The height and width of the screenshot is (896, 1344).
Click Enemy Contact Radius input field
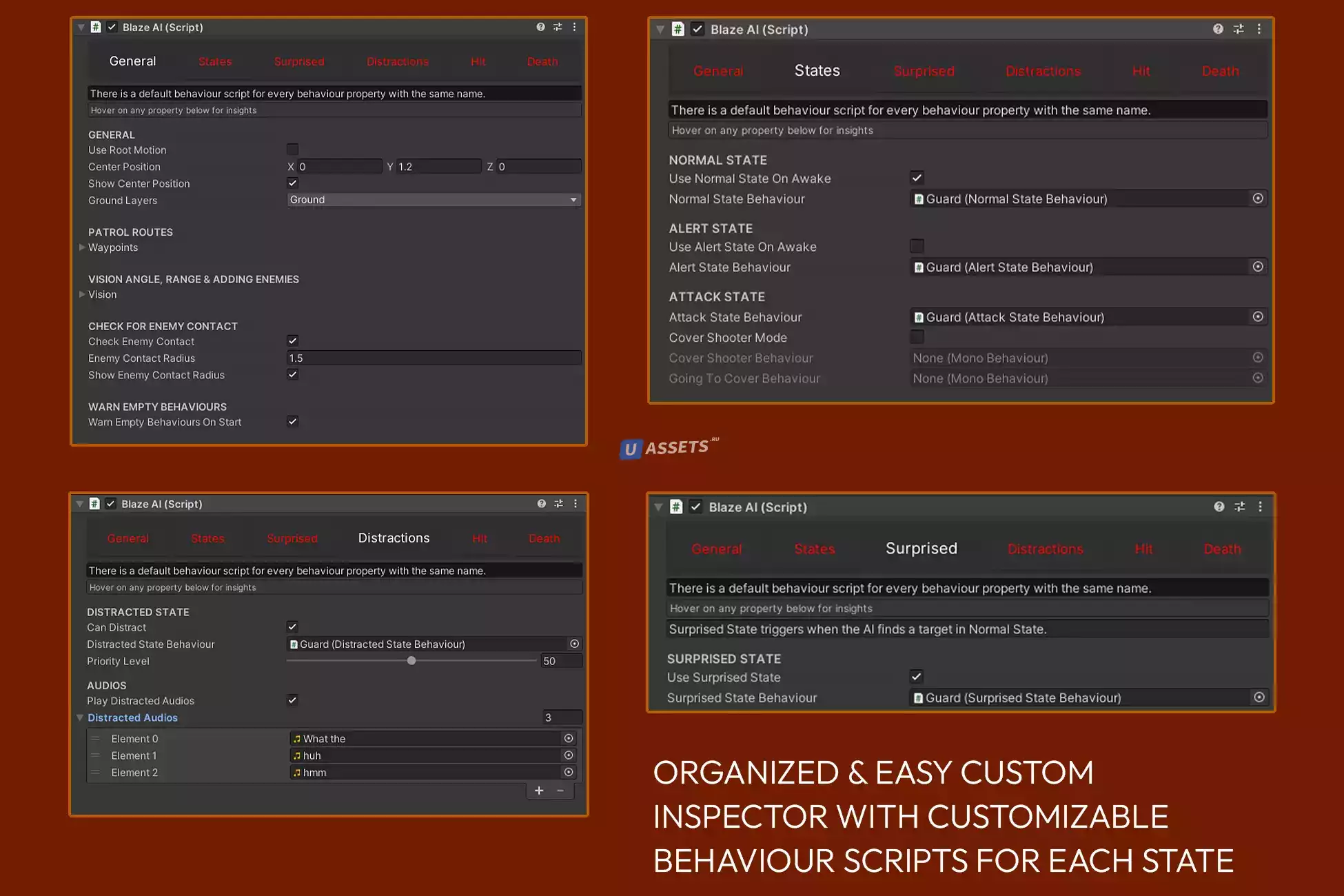tap(434, 358)
